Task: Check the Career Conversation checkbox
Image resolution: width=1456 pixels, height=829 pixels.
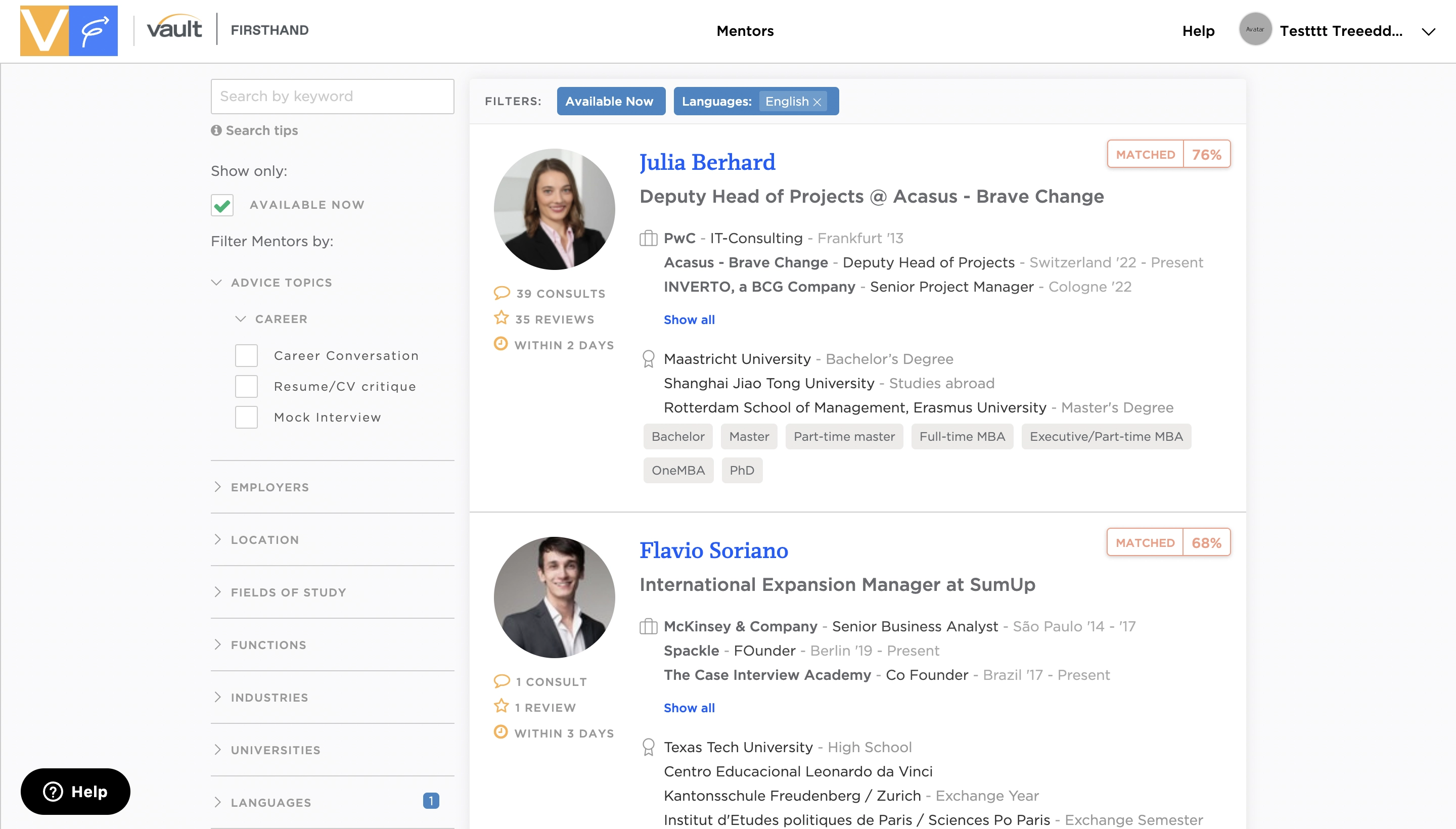Action: (246, 356)
